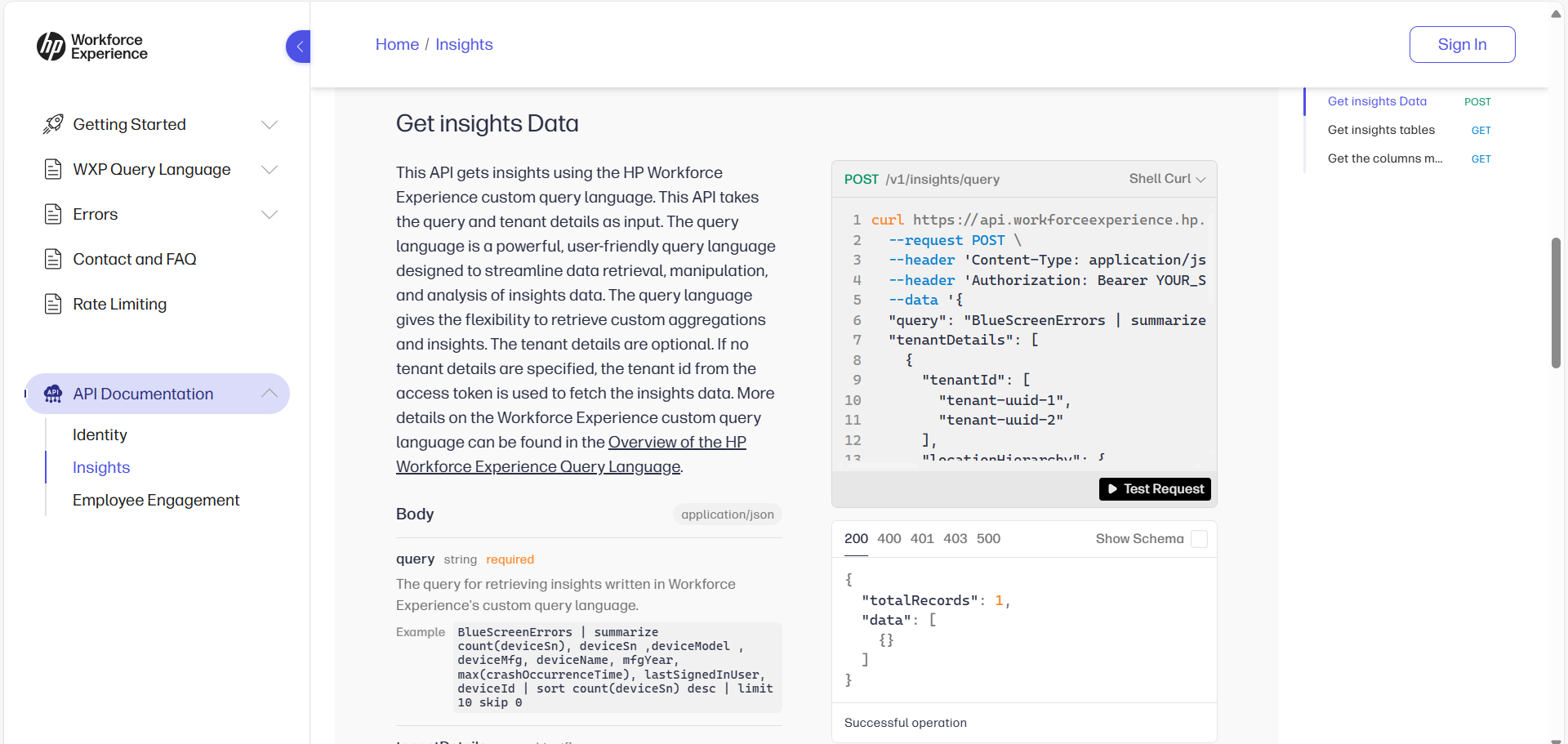Jump to Get the columns metadata section
1568x744 pixels.
1385,158
